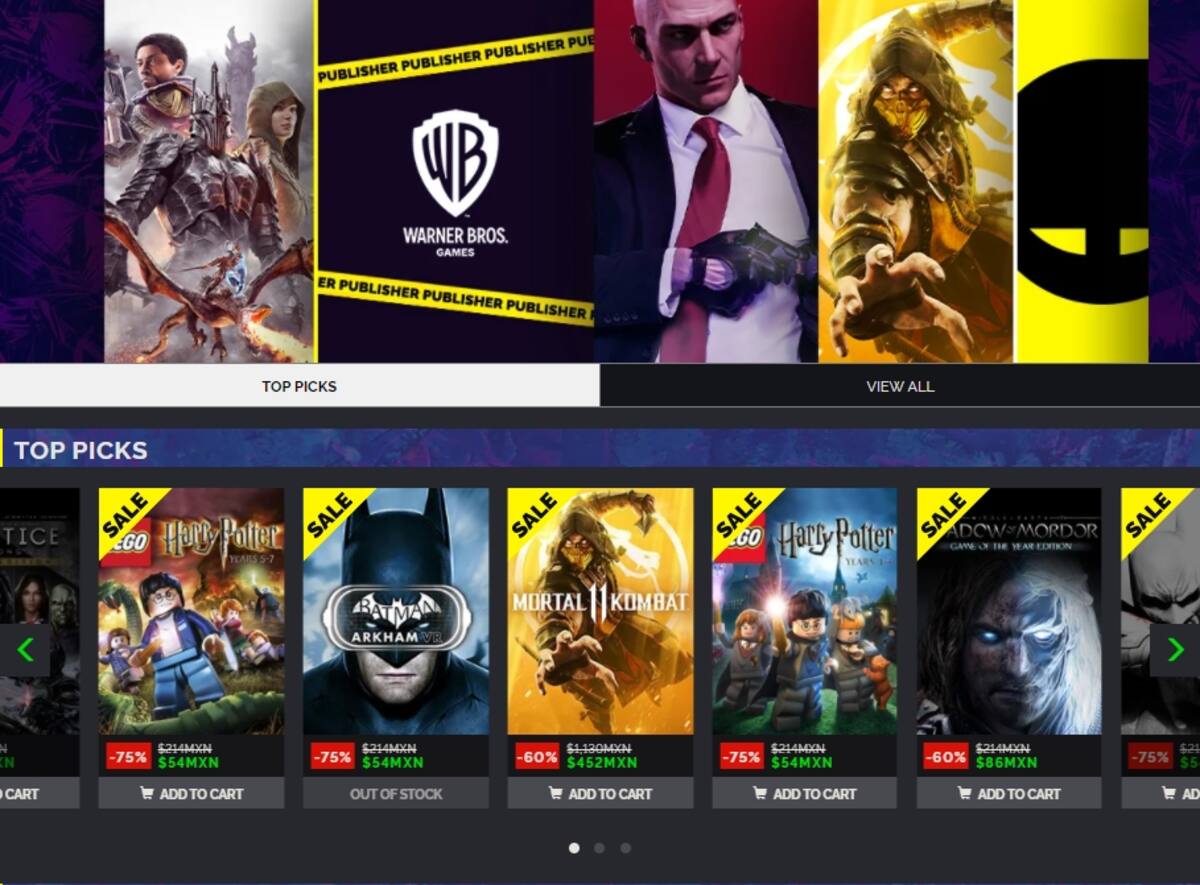Image resolution: width=1200 pixels, height=885 pixels.
Task: Click Out of Stock under Batman Arkham VR
Action: tap(396, 793)
